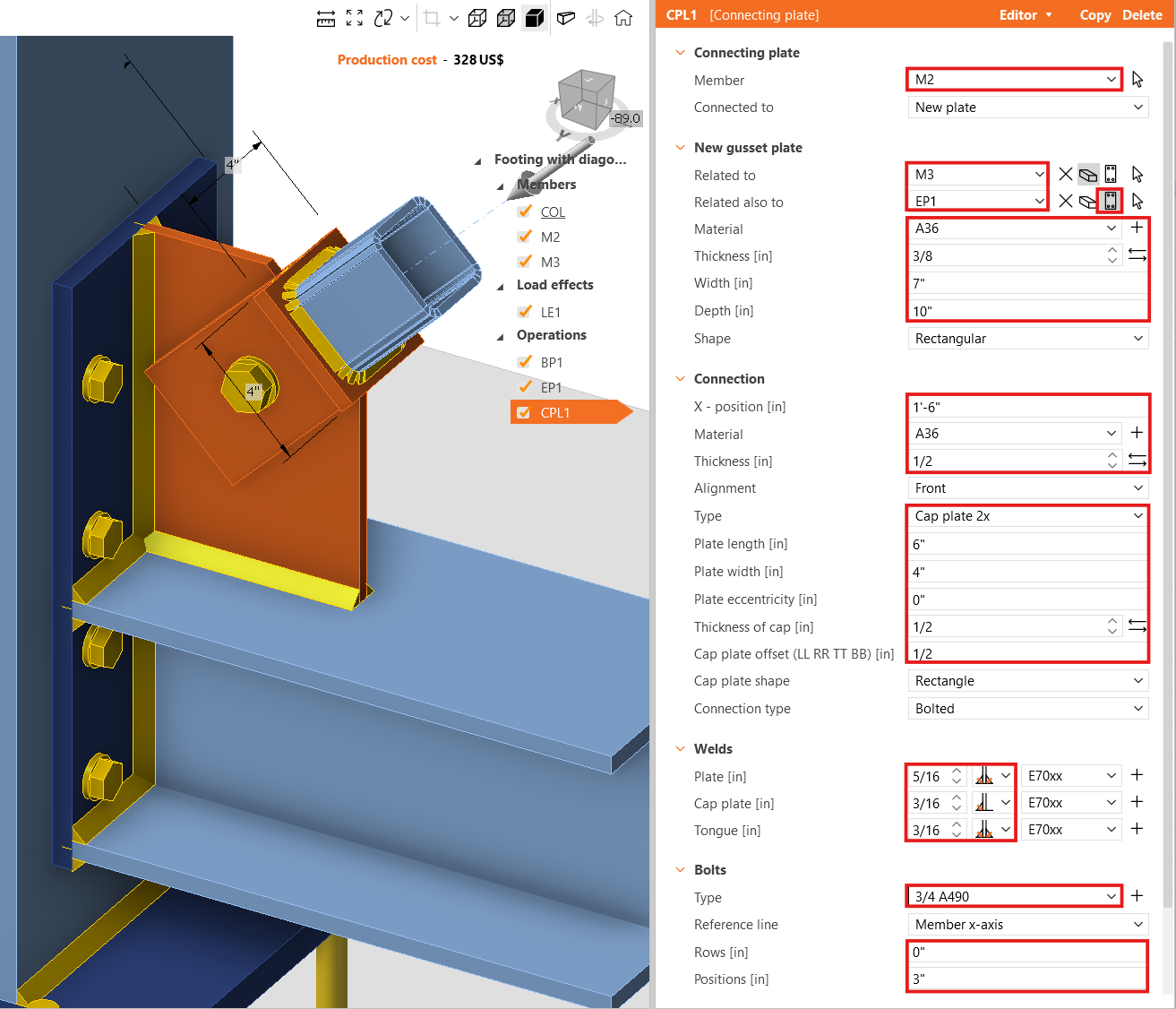This screenshot has height=1009, width=1176.
Task: Toggle the EP1 operation checkbox
Action: coord(525,387)
